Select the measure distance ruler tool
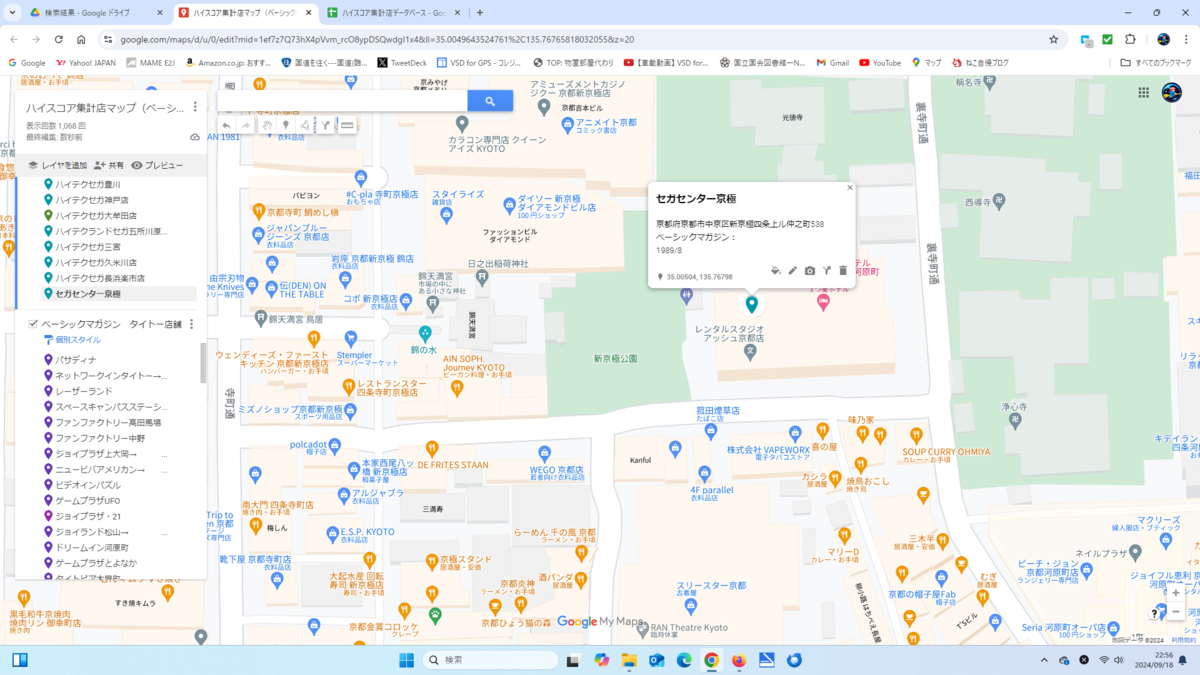 (347, 126)
